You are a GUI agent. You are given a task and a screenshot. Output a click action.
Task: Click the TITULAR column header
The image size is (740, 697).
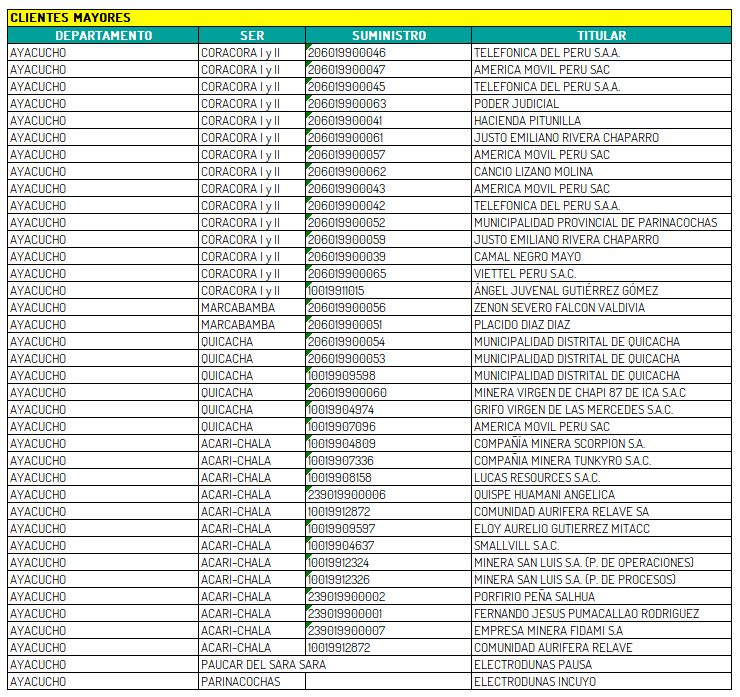pos(601,35)
